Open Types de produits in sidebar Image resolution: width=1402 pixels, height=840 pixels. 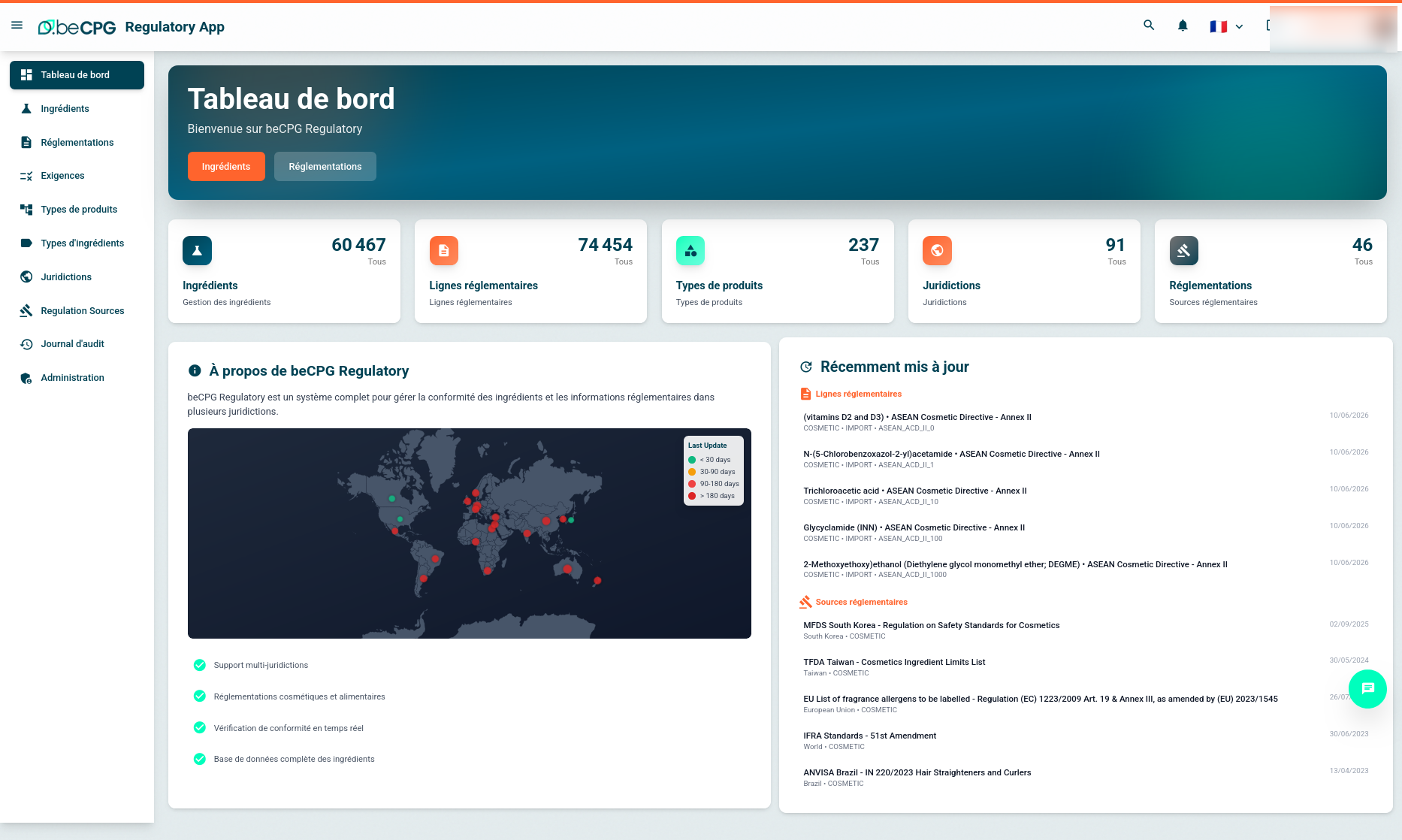coord(77,210)
